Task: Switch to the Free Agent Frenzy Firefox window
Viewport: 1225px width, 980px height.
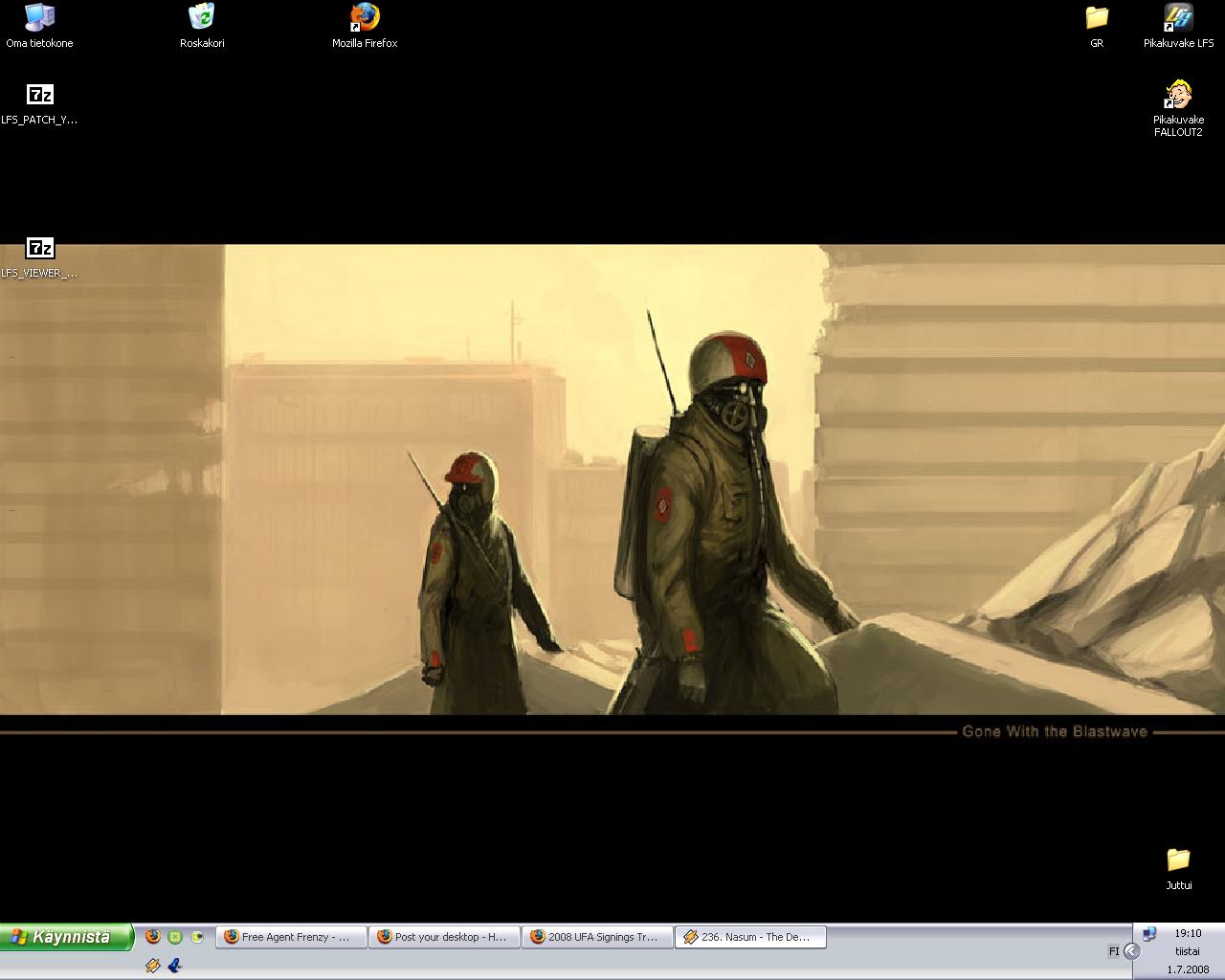Action: point(292,937)
